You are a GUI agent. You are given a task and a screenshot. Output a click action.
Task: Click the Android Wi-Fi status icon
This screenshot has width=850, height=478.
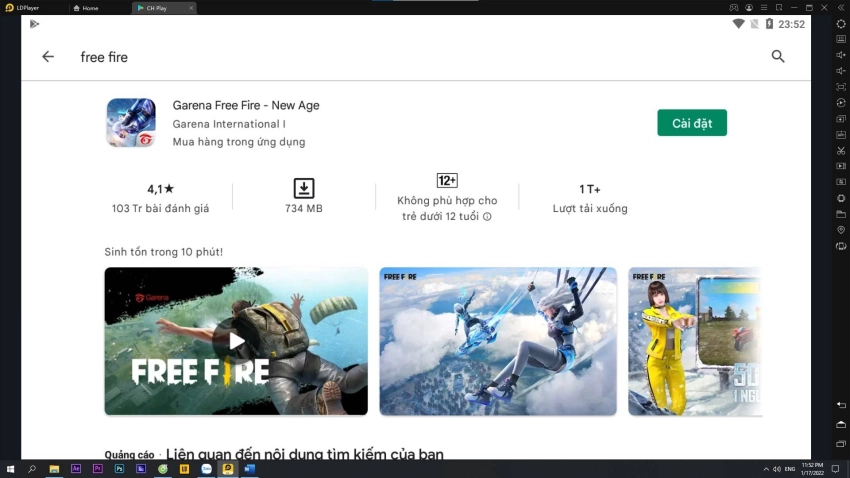click(x=738, y=24)
